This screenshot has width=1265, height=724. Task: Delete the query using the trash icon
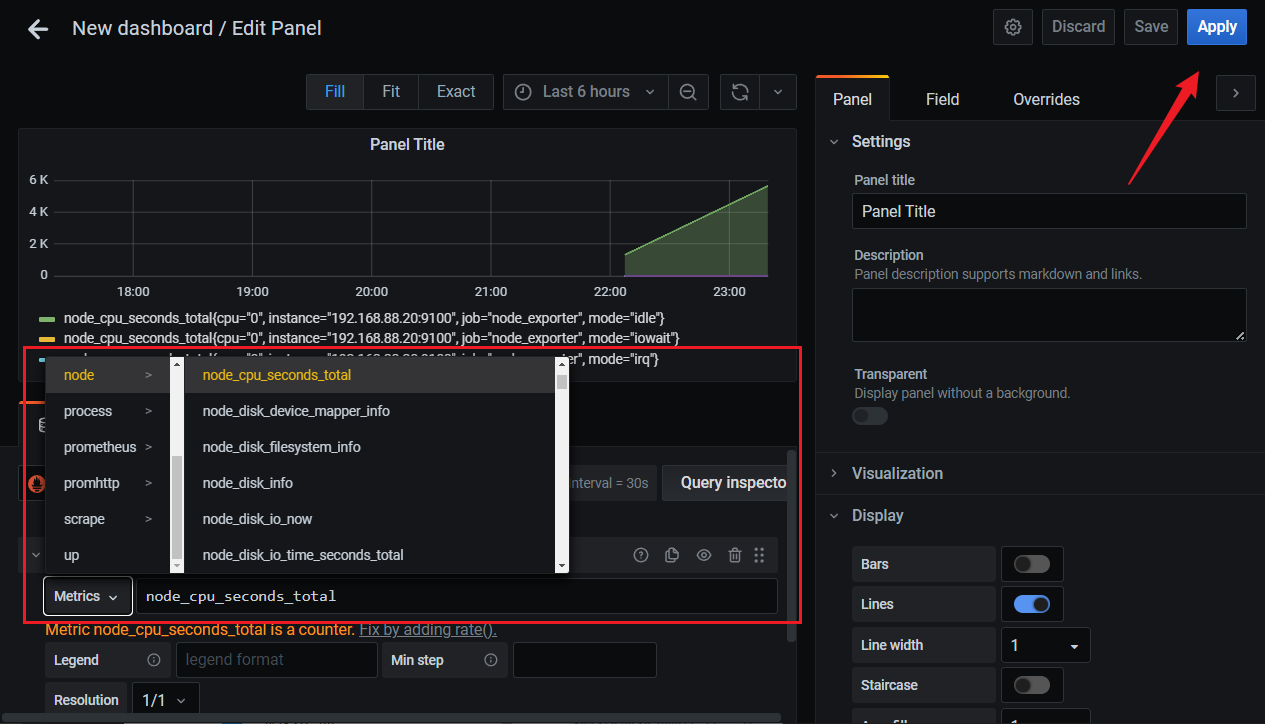735,555
